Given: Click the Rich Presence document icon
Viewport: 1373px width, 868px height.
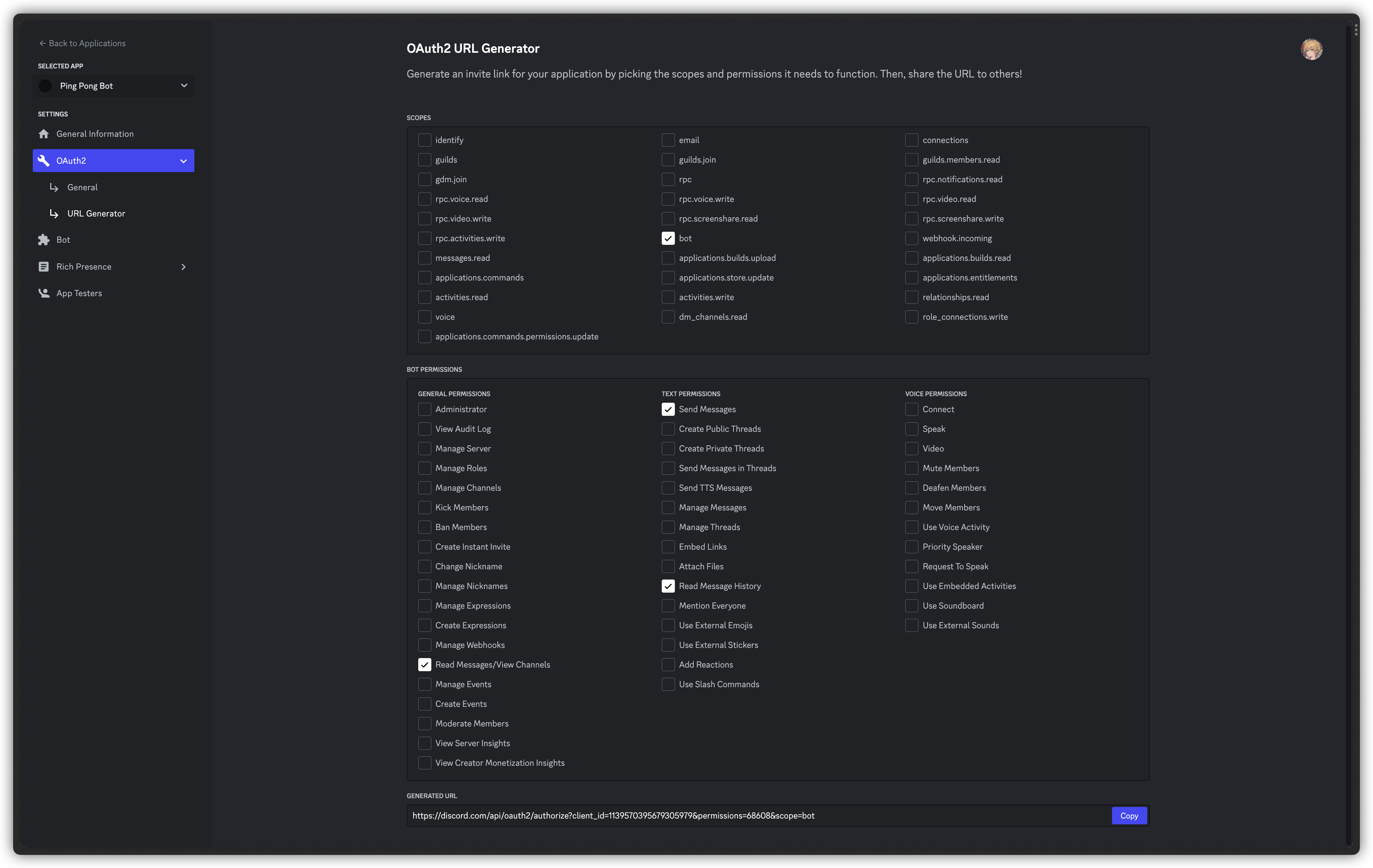Looking at the screenshot, I should click(43, 267).
